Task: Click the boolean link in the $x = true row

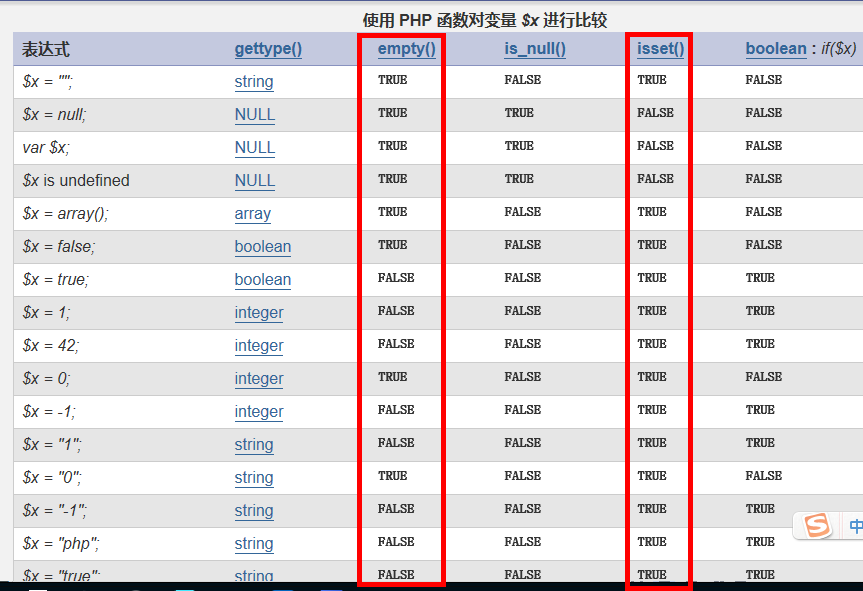Action: [x=263, y=280]
